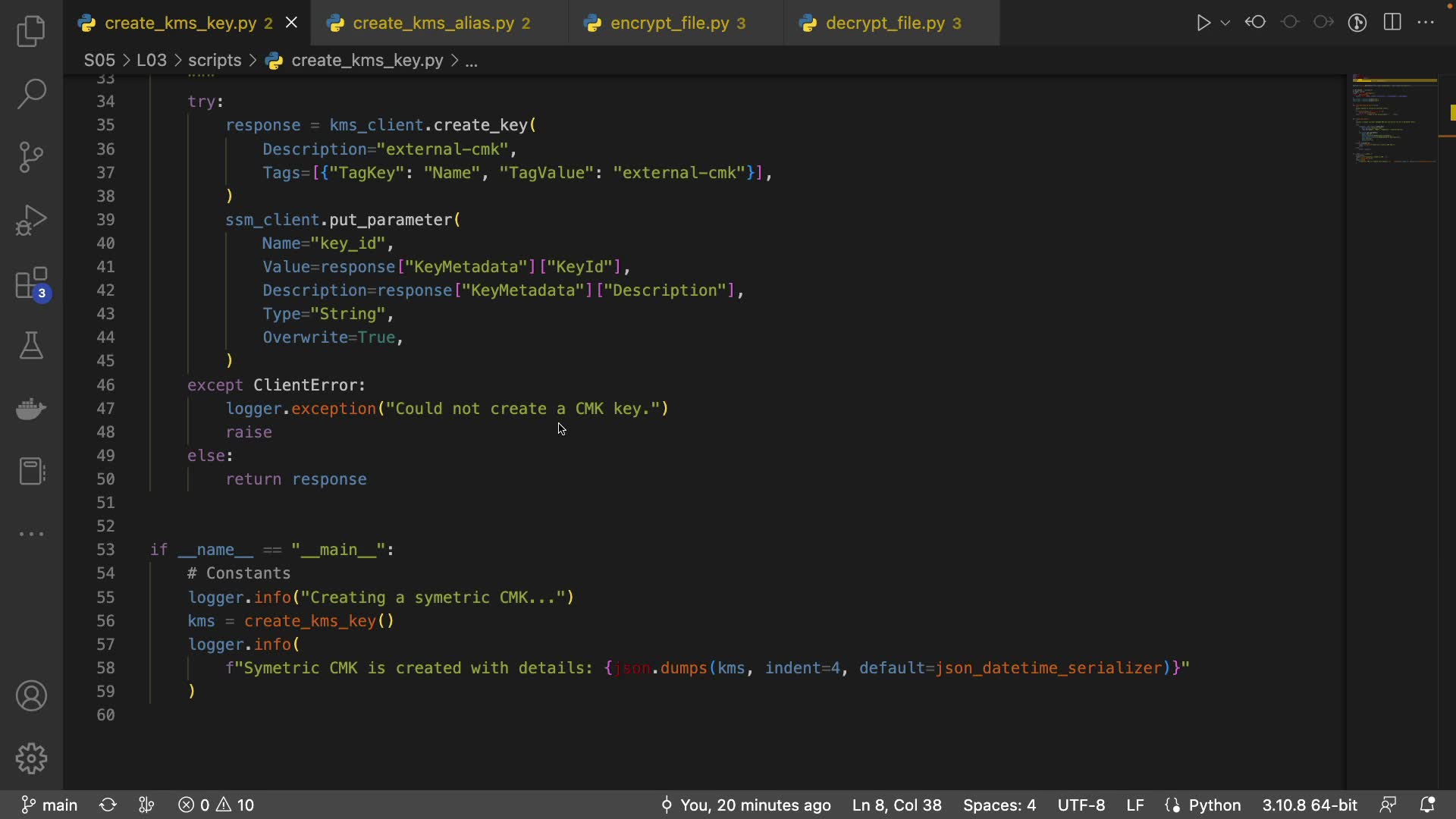Toggle the split editor layout button
Image resolution: width=1456 pixels, height=819 pixels.
(x=1392, y=23)
